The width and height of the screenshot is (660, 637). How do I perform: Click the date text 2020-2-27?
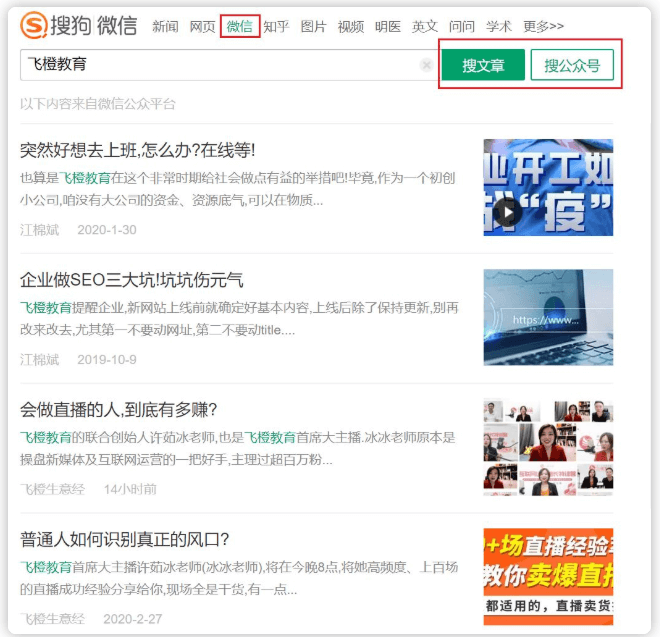[x=133, y=619]
